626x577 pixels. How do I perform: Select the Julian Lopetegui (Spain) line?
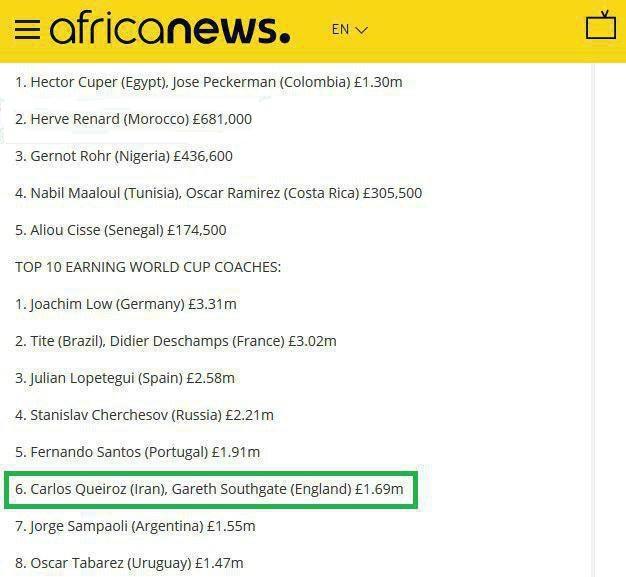click(125, 378)
